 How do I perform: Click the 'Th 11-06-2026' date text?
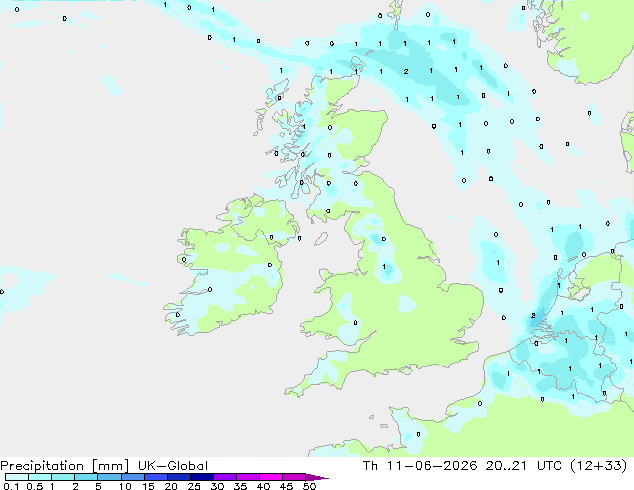[420, 466]
